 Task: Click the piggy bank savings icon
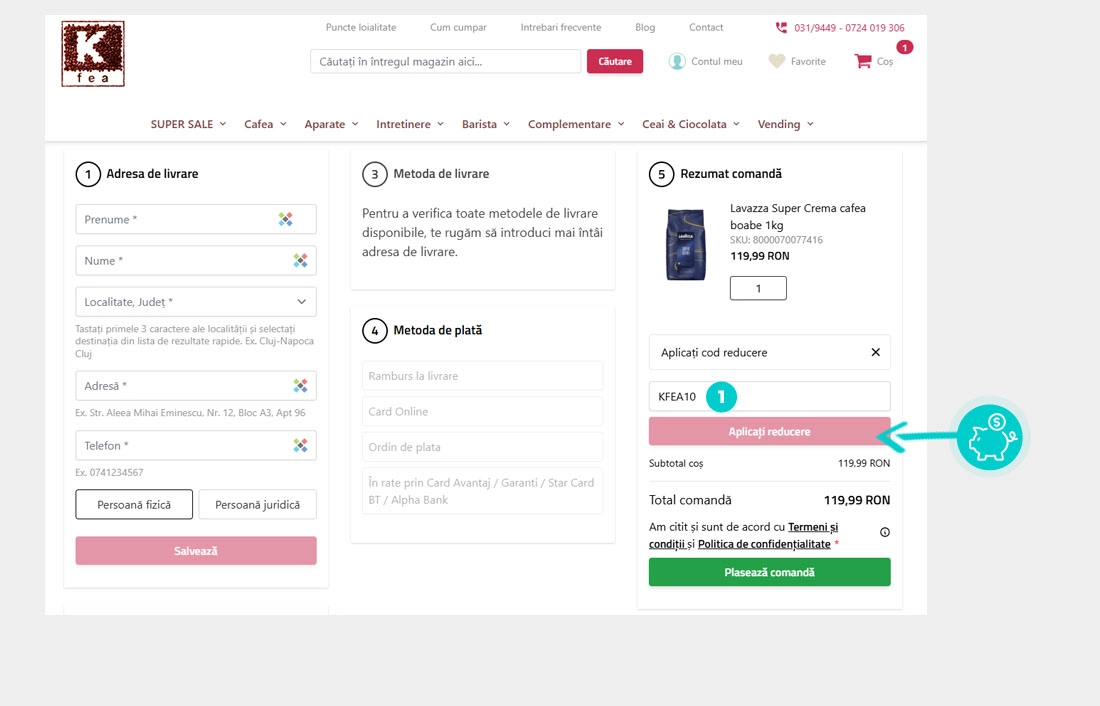(988, 436)
